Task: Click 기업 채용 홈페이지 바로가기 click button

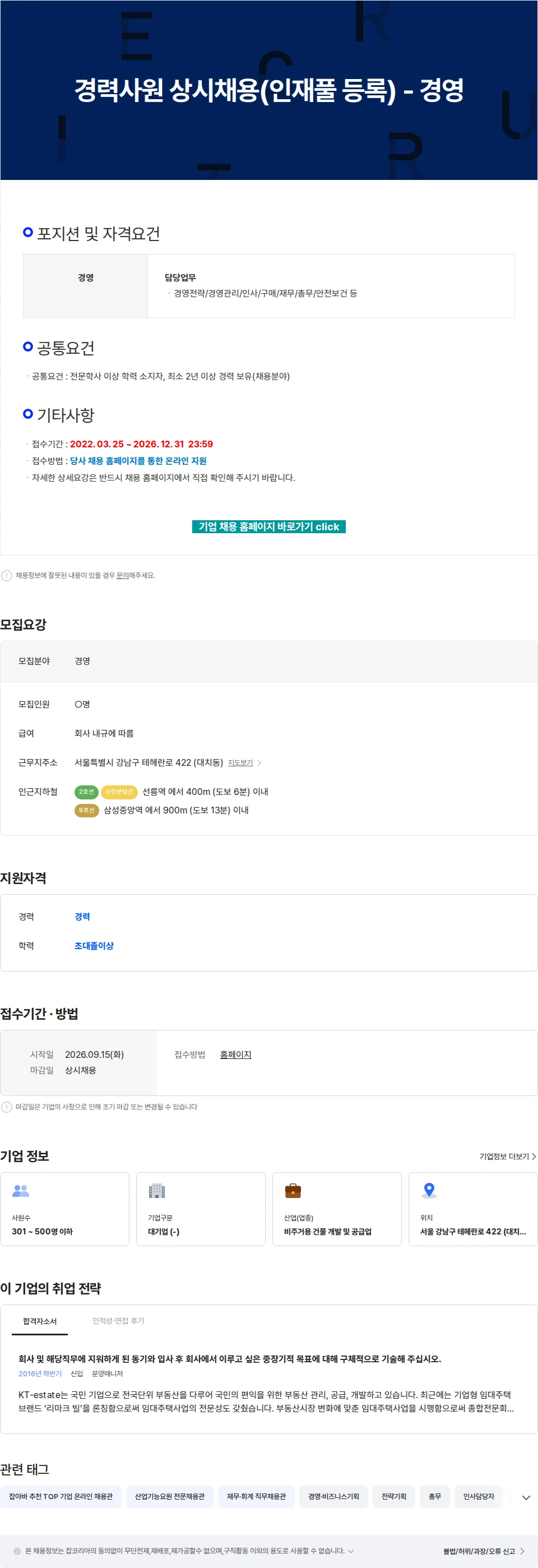Action: pyautogui.click(x=268, y=526)
